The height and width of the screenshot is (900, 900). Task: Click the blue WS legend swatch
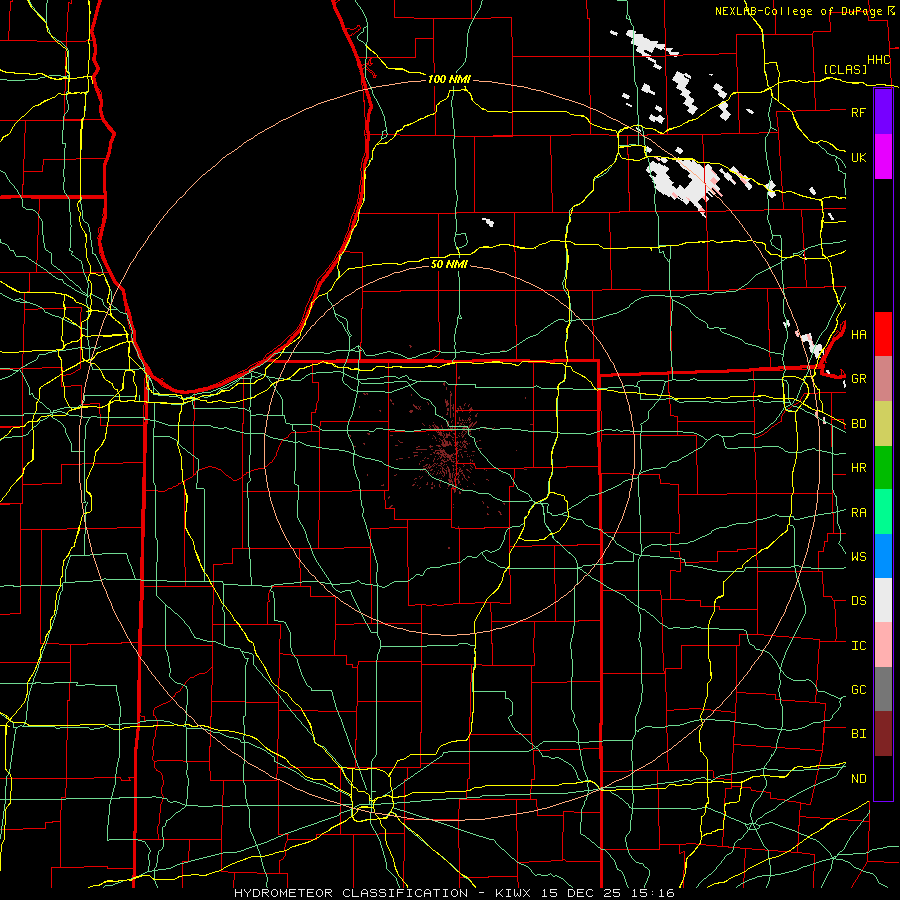pyautogui.click(x=883, y=556)
